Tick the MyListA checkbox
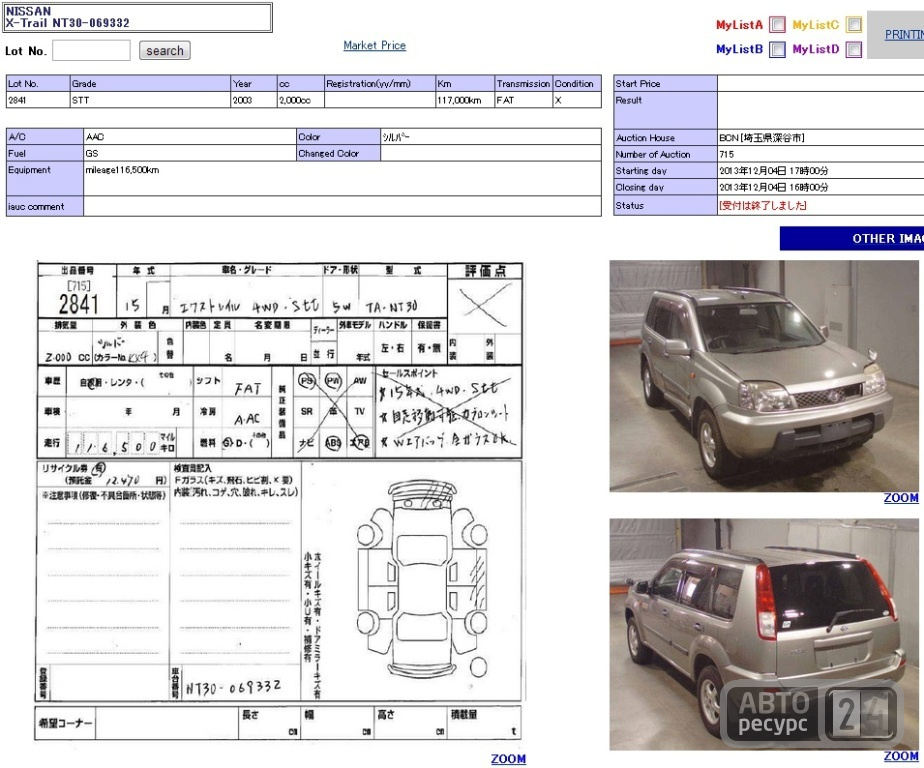Viewport: 924px width, 768px height. pyautogui.click(x=778, y=25)
